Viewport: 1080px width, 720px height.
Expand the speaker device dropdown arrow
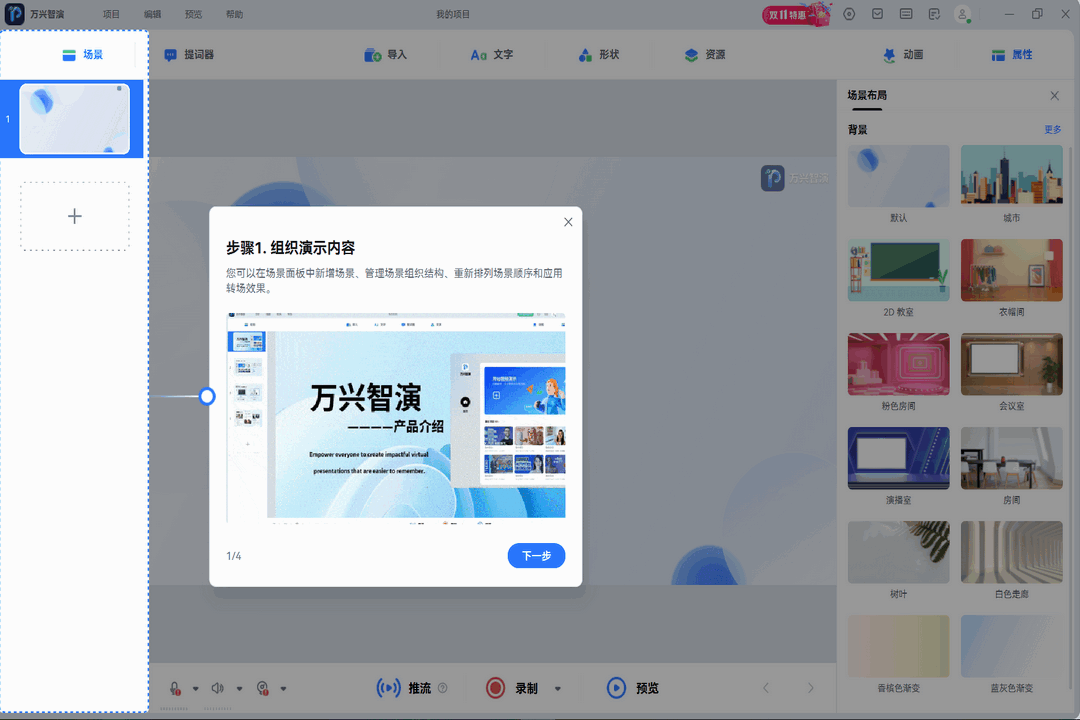240,688
